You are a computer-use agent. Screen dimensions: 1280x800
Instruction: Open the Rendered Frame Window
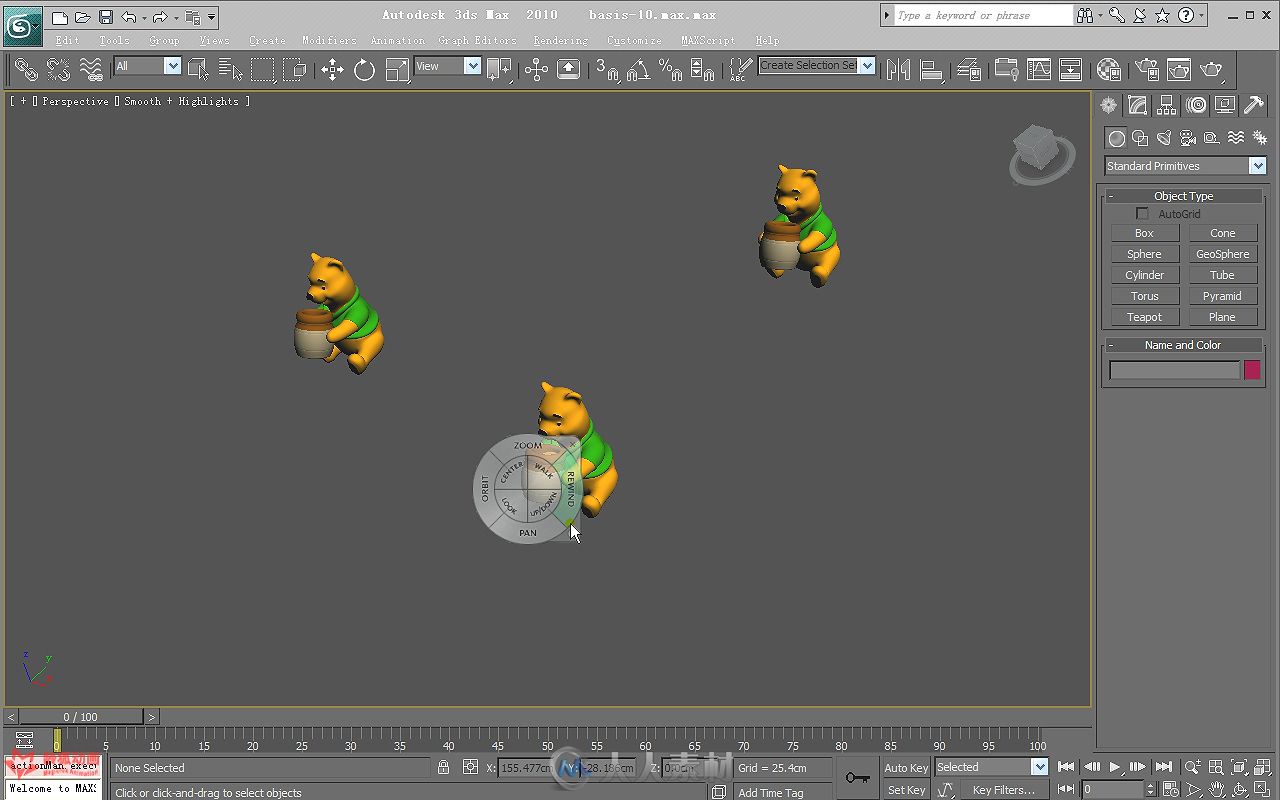(x=1179, y=69)
